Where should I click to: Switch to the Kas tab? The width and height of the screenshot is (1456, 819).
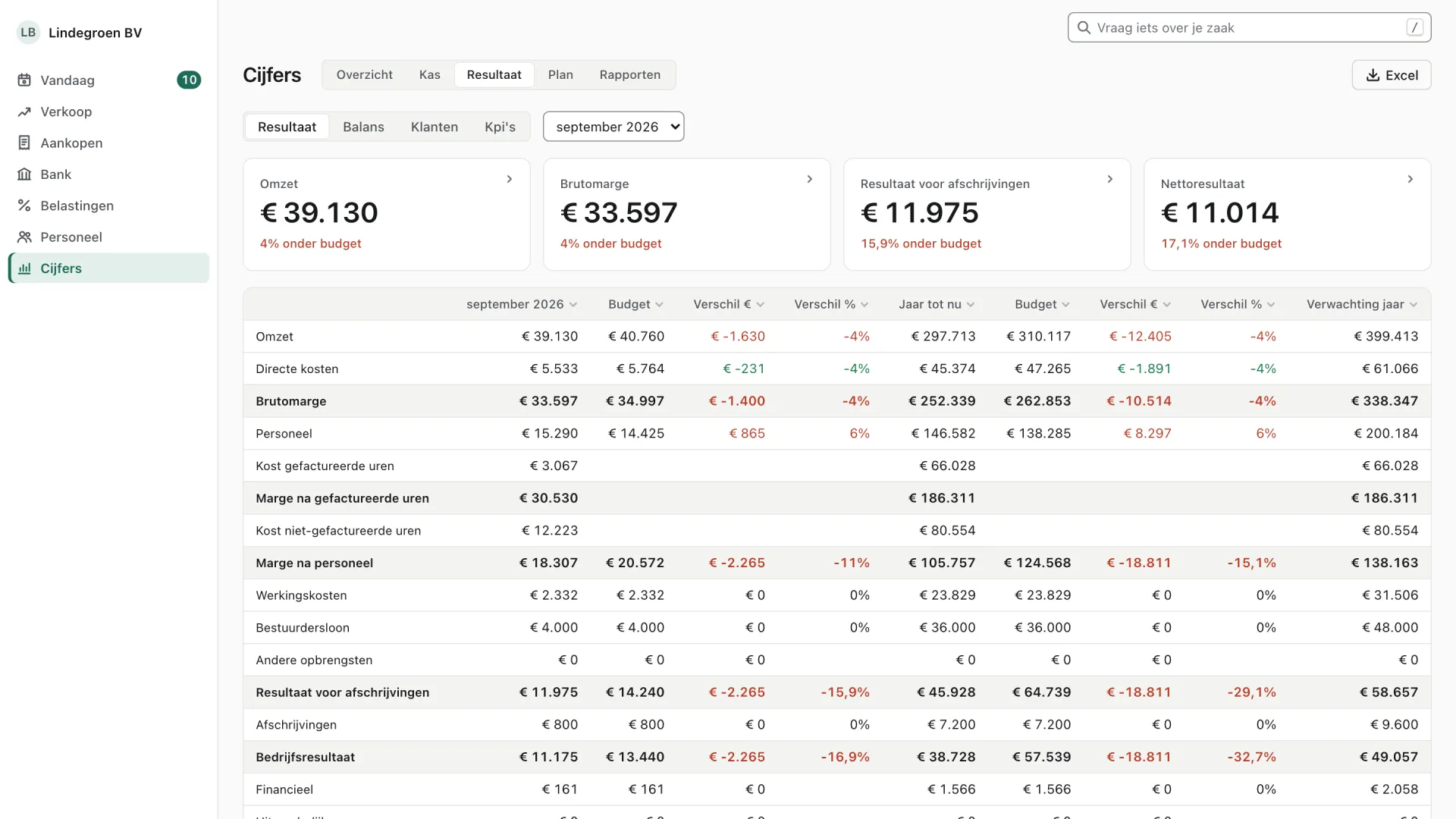click(430, 75)
